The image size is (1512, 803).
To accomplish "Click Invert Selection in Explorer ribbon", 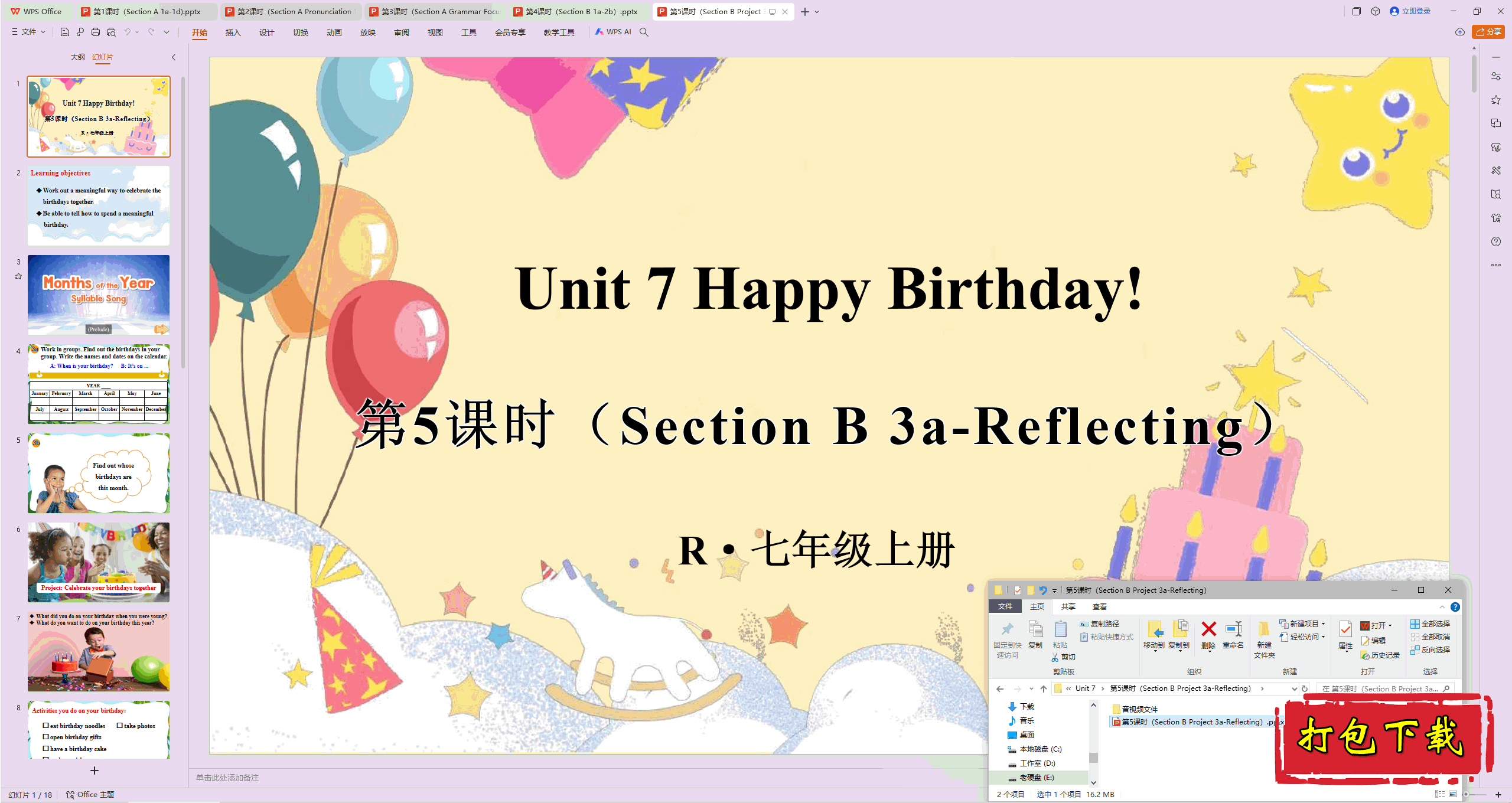I will click(x=1430, y=649).
